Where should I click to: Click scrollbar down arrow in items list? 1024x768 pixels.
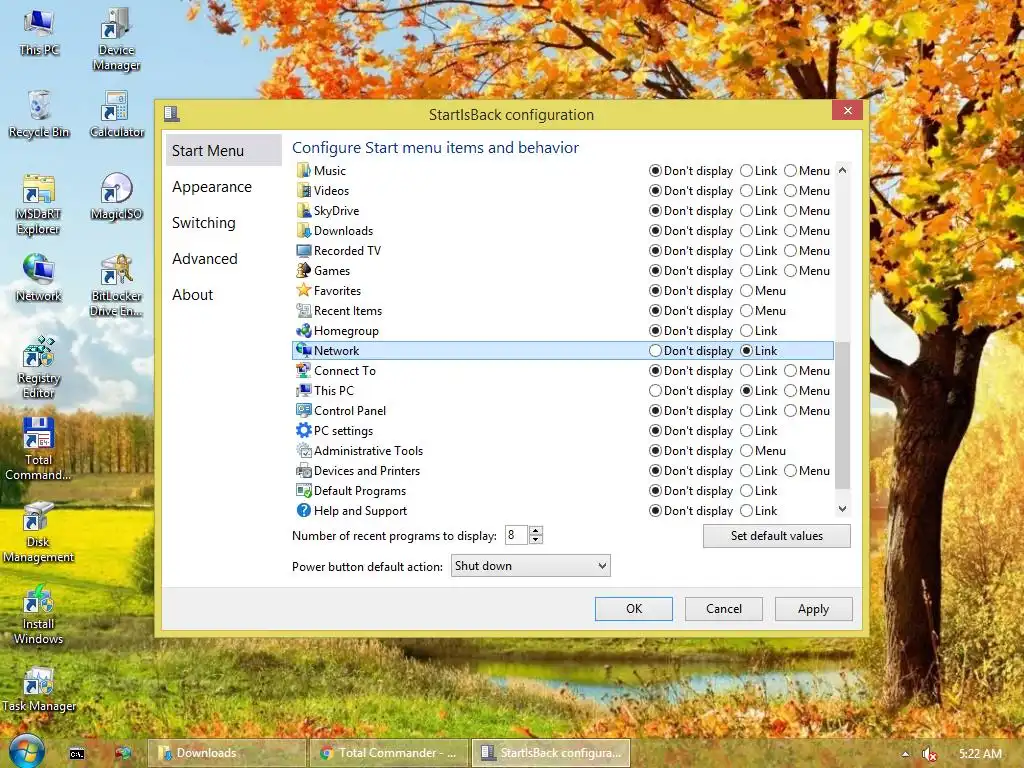click(842, 509)
